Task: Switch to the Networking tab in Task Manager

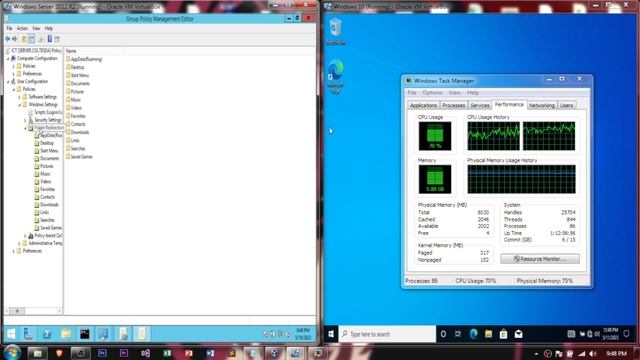Action: point(542,105)
